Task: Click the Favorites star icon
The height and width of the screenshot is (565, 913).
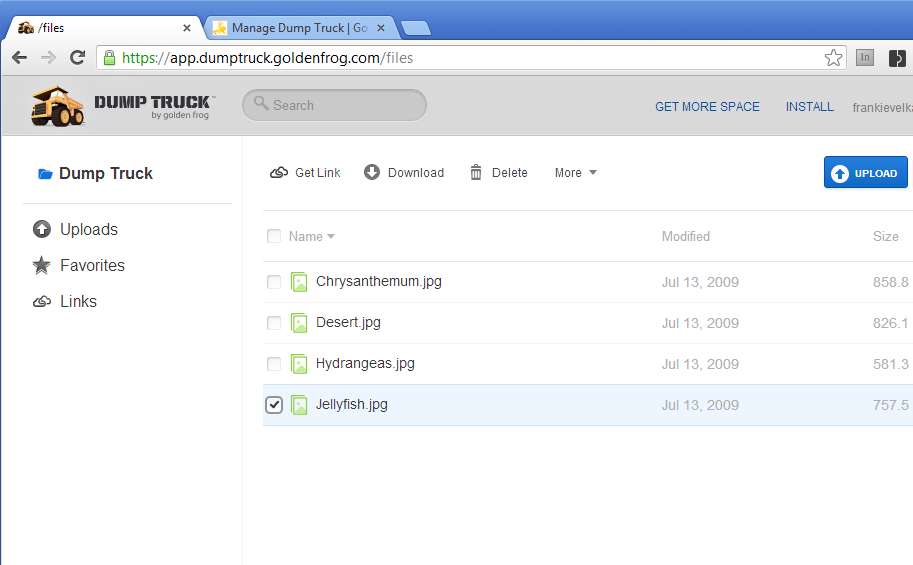Action: click(41, 265)
